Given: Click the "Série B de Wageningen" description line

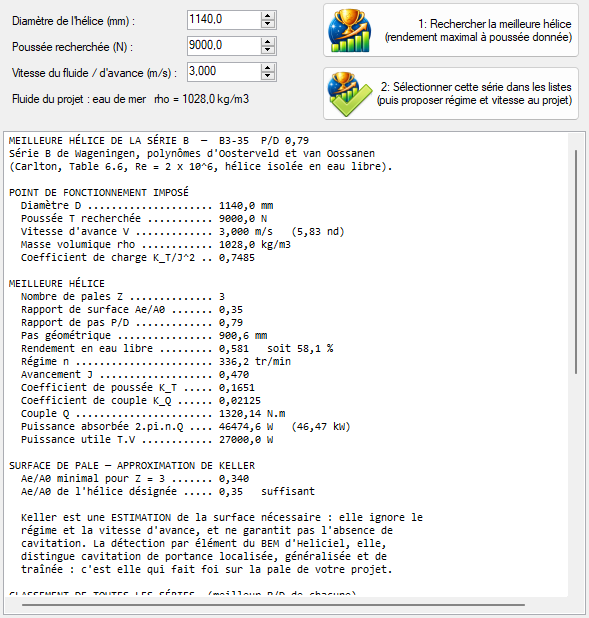Looking at the screenshot, I should [192, 153].
